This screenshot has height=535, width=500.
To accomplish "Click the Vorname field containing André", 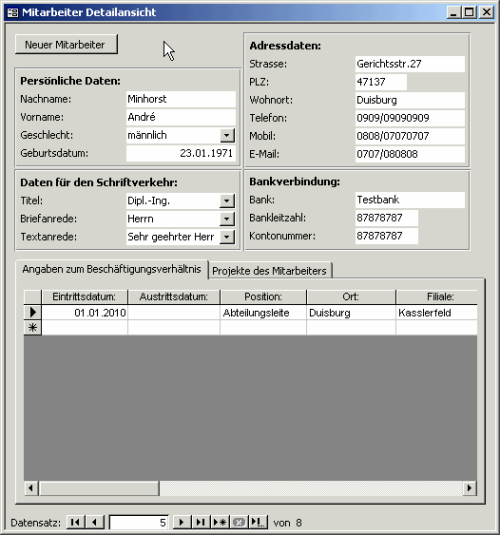I will tap(181, 117).
